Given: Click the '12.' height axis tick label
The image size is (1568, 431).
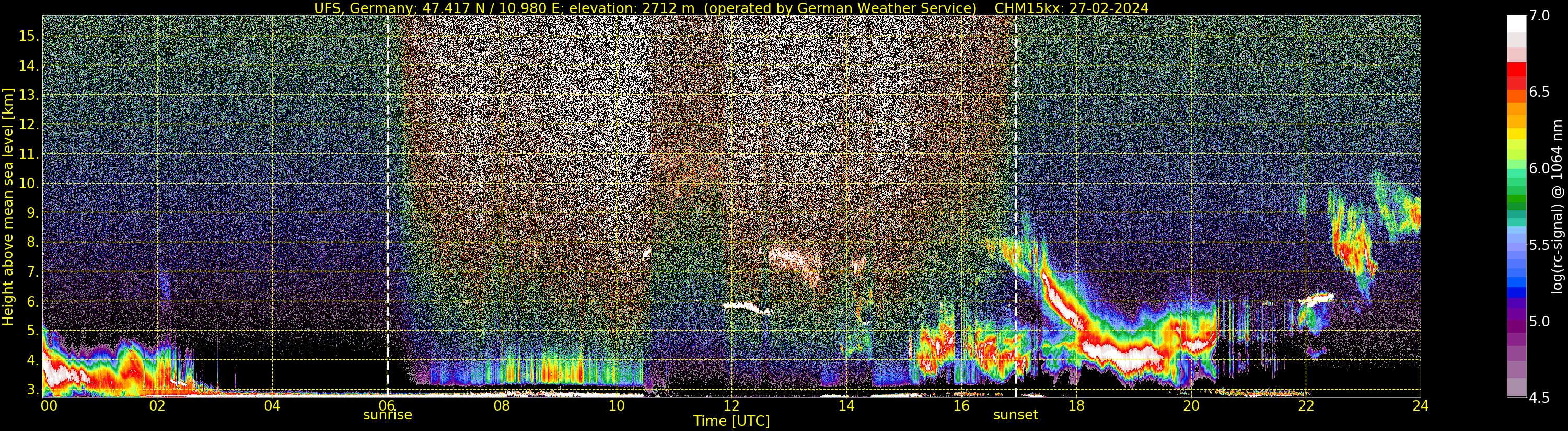Looking at the screenshot, I should click(x=29, y=124).
